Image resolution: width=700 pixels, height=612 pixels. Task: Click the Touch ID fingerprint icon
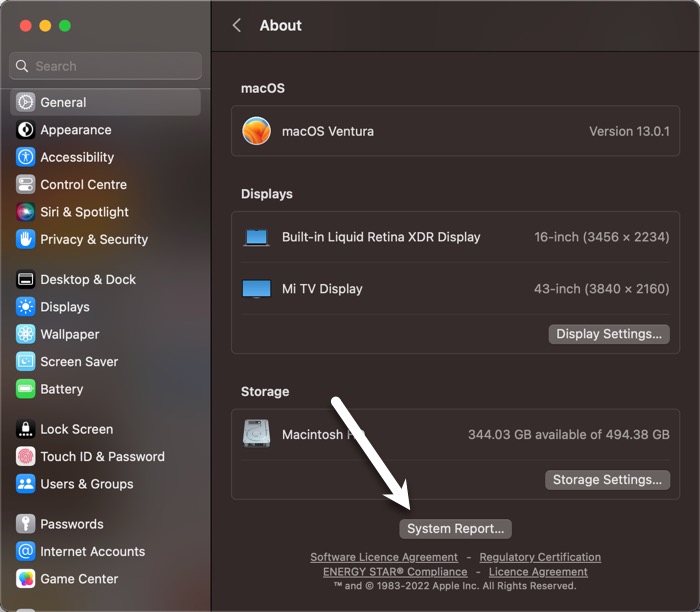tap(25, 456)
